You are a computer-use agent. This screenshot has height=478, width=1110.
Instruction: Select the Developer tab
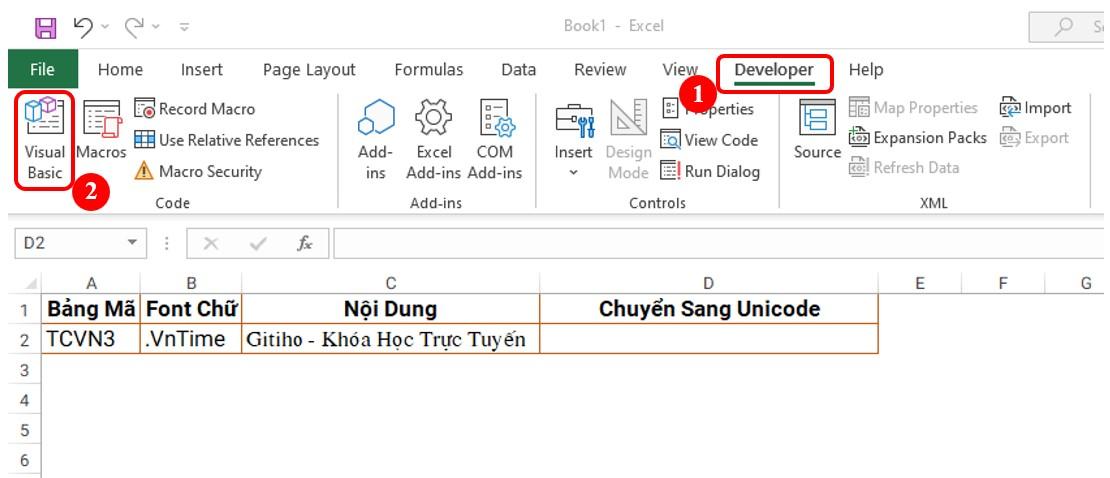[774, 70]
